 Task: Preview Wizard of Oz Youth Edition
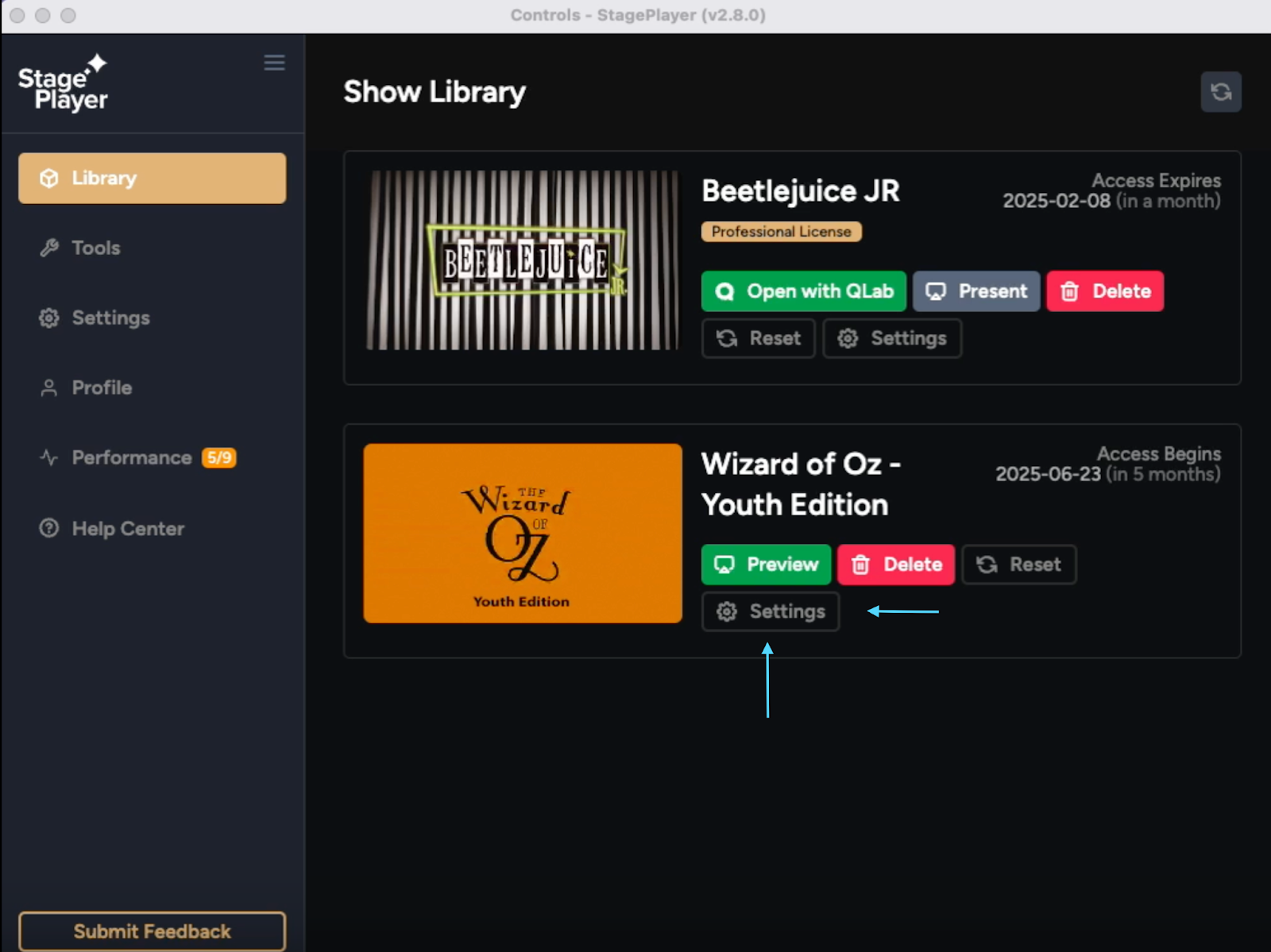[766, 565]
